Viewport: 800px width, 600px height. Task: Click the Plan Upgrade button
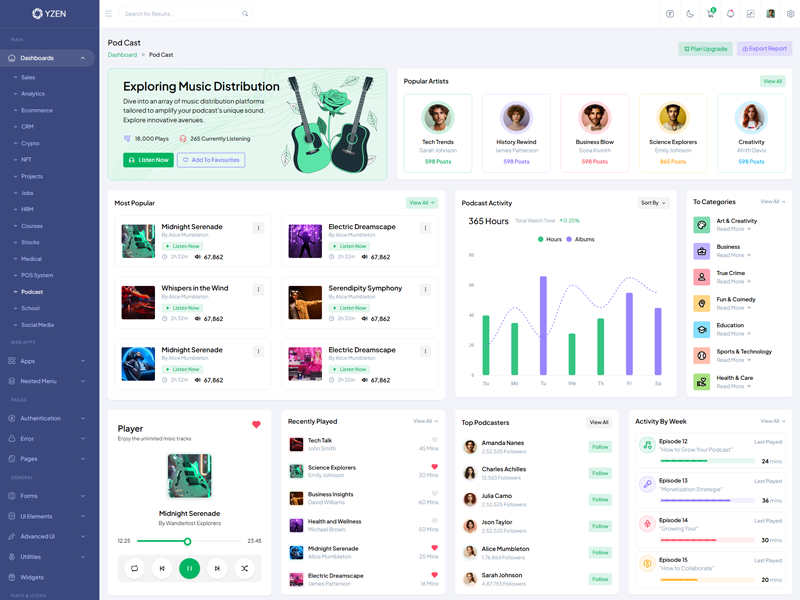click(x=706, y=48)
